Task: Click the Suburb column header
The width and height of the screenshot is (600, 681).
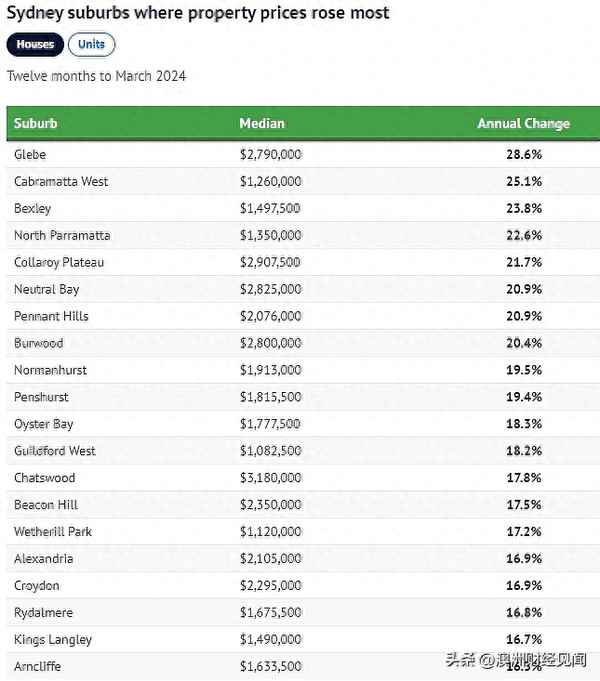Action: 36,124
